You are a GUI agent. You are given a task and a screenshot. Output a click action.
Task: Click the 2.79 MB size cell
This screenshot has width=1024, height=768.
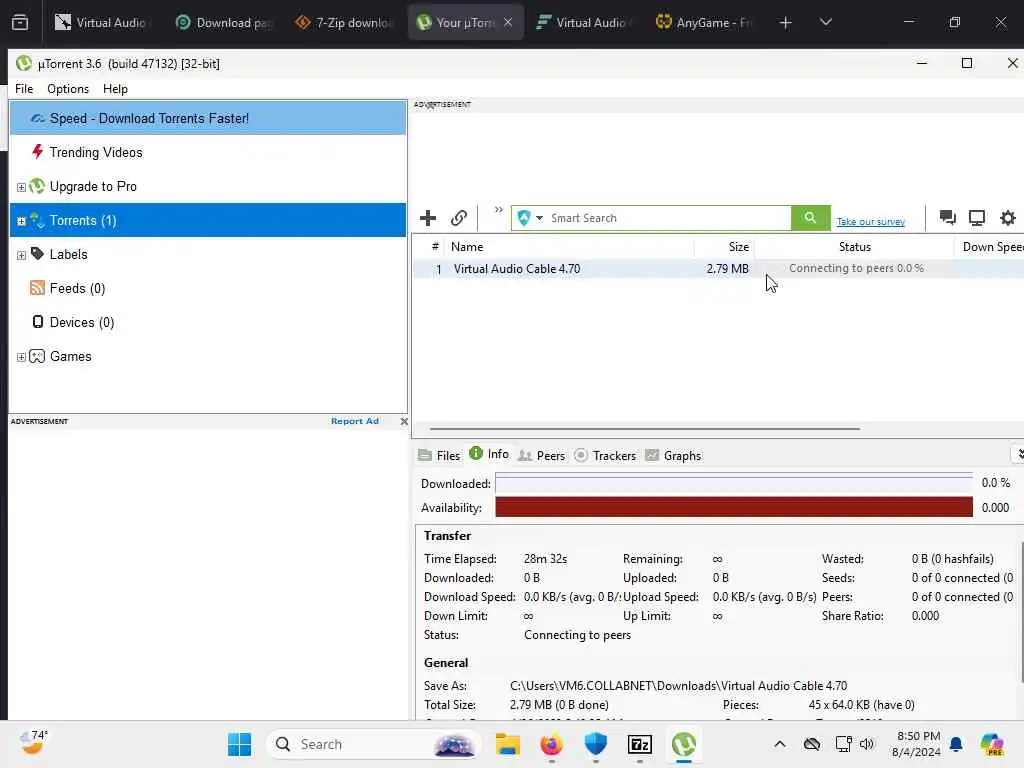point(728,268)
